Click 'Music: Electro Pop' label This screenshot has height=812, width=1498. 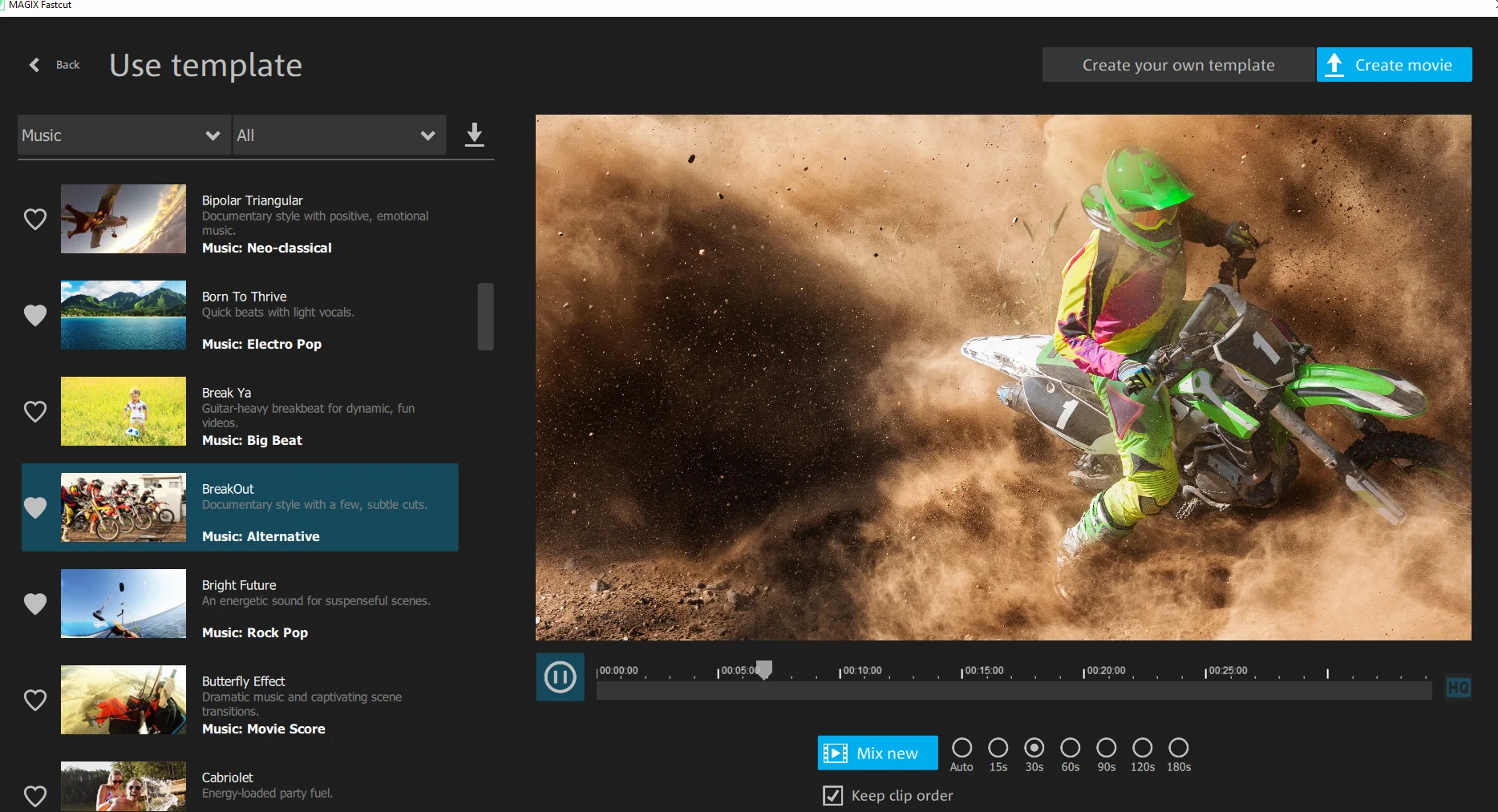pos(261,344)
